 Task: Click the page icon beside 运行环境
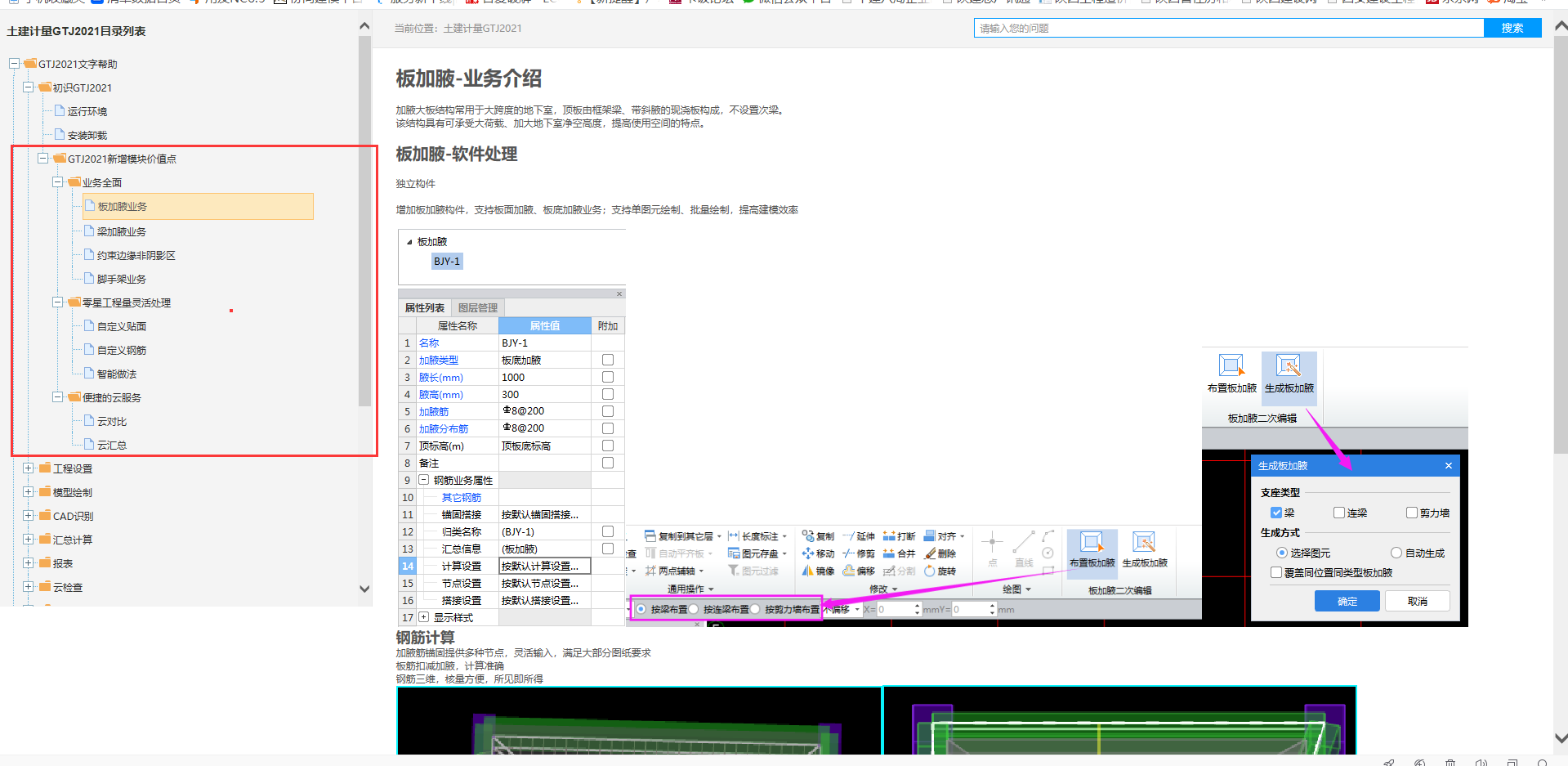coord(60,110)
